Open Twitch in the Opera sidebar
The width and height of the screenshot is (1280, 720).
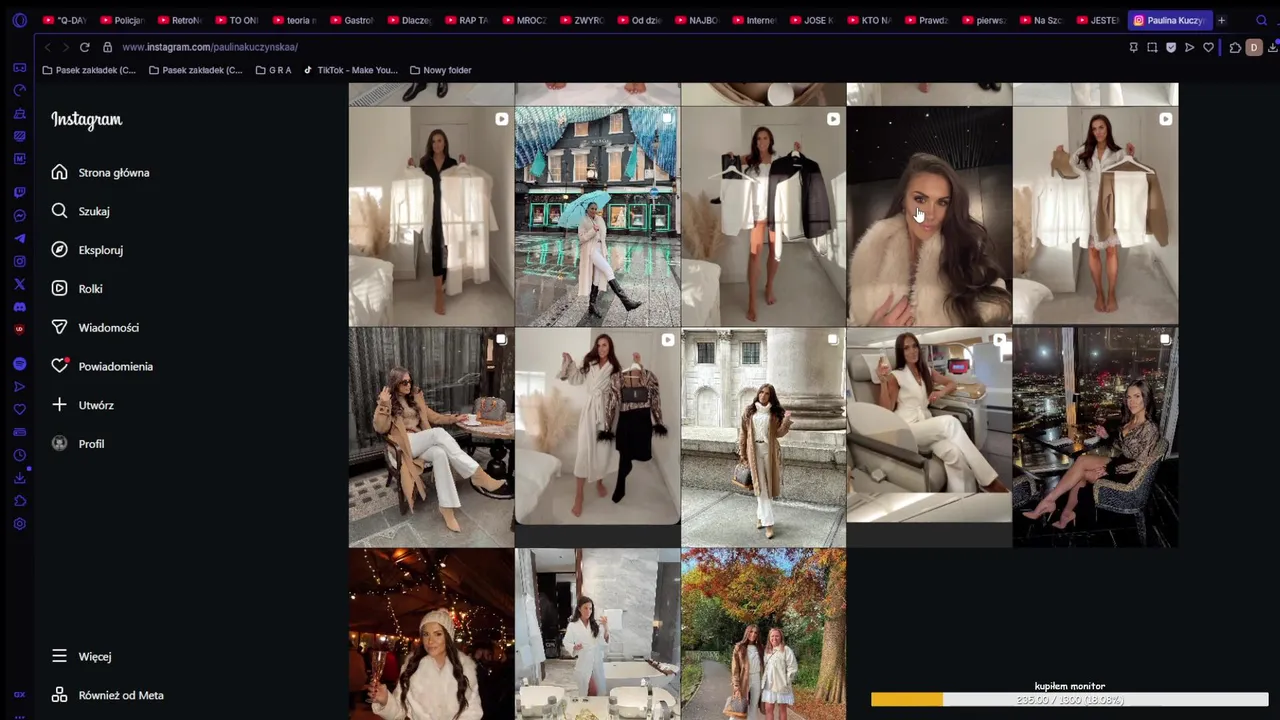[19, 192]
